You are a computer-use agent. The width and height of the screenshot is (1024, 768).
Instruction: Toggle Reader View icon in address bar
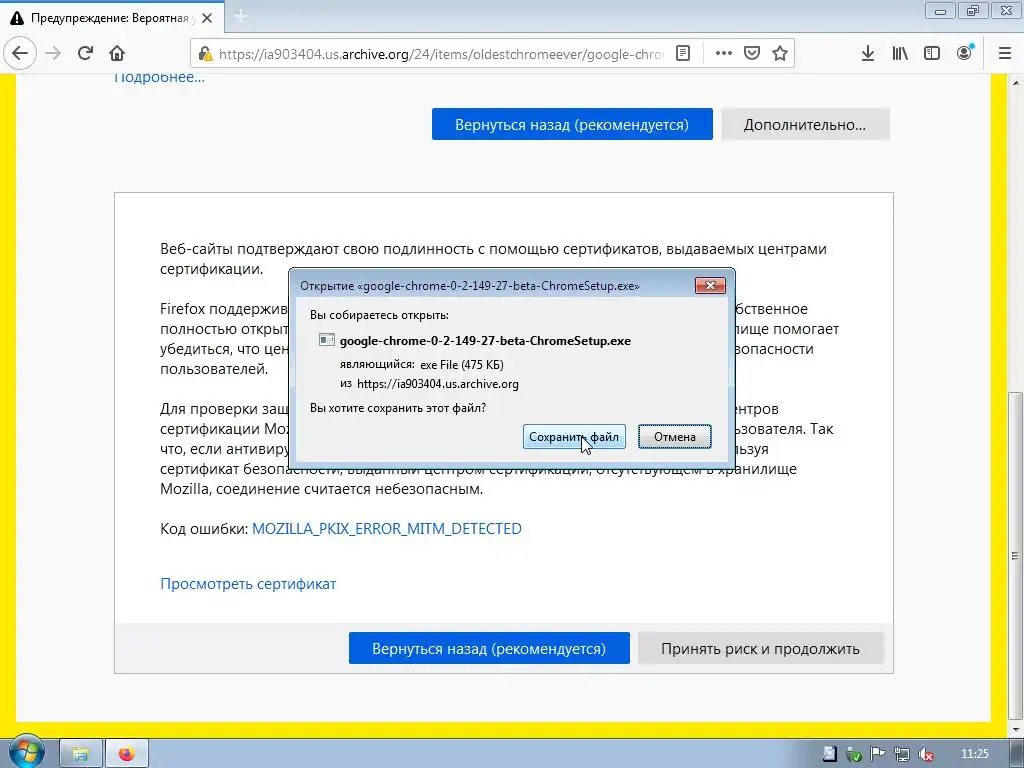(x=682, y=54)
